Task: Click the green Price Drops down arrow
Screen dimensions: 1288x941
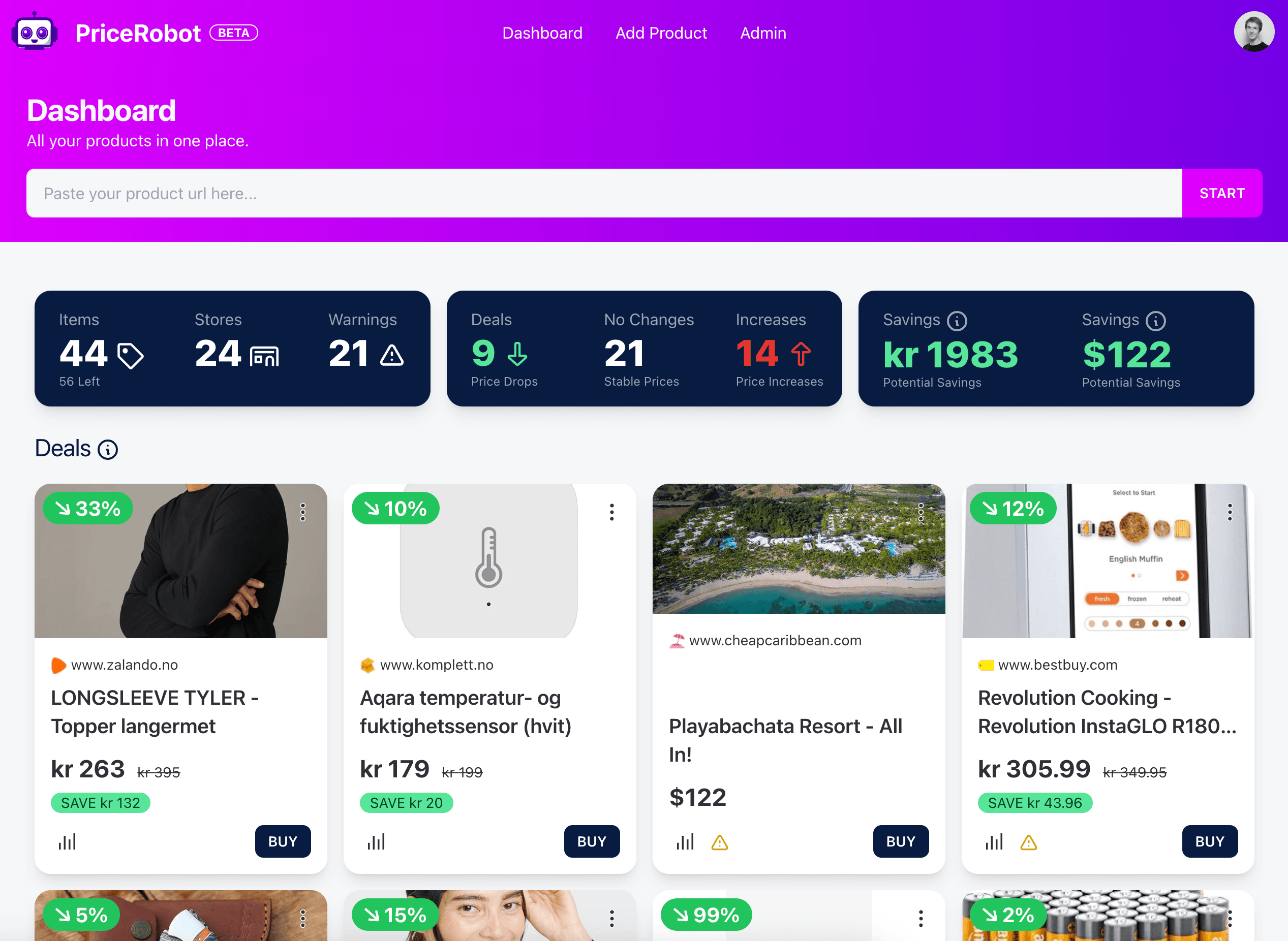Action: pos(517,354)
